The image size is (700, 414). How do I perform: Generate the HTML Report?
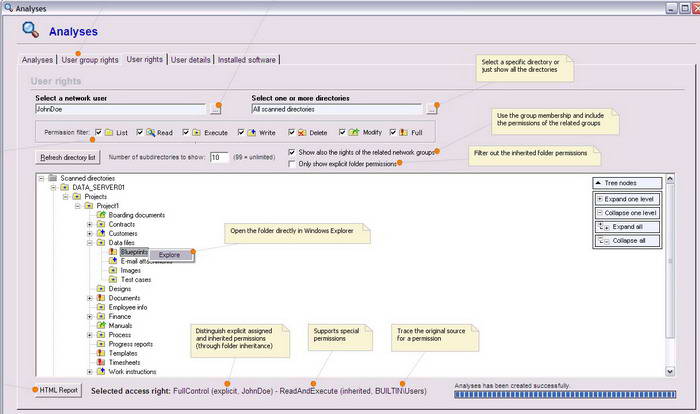point(58,390)
